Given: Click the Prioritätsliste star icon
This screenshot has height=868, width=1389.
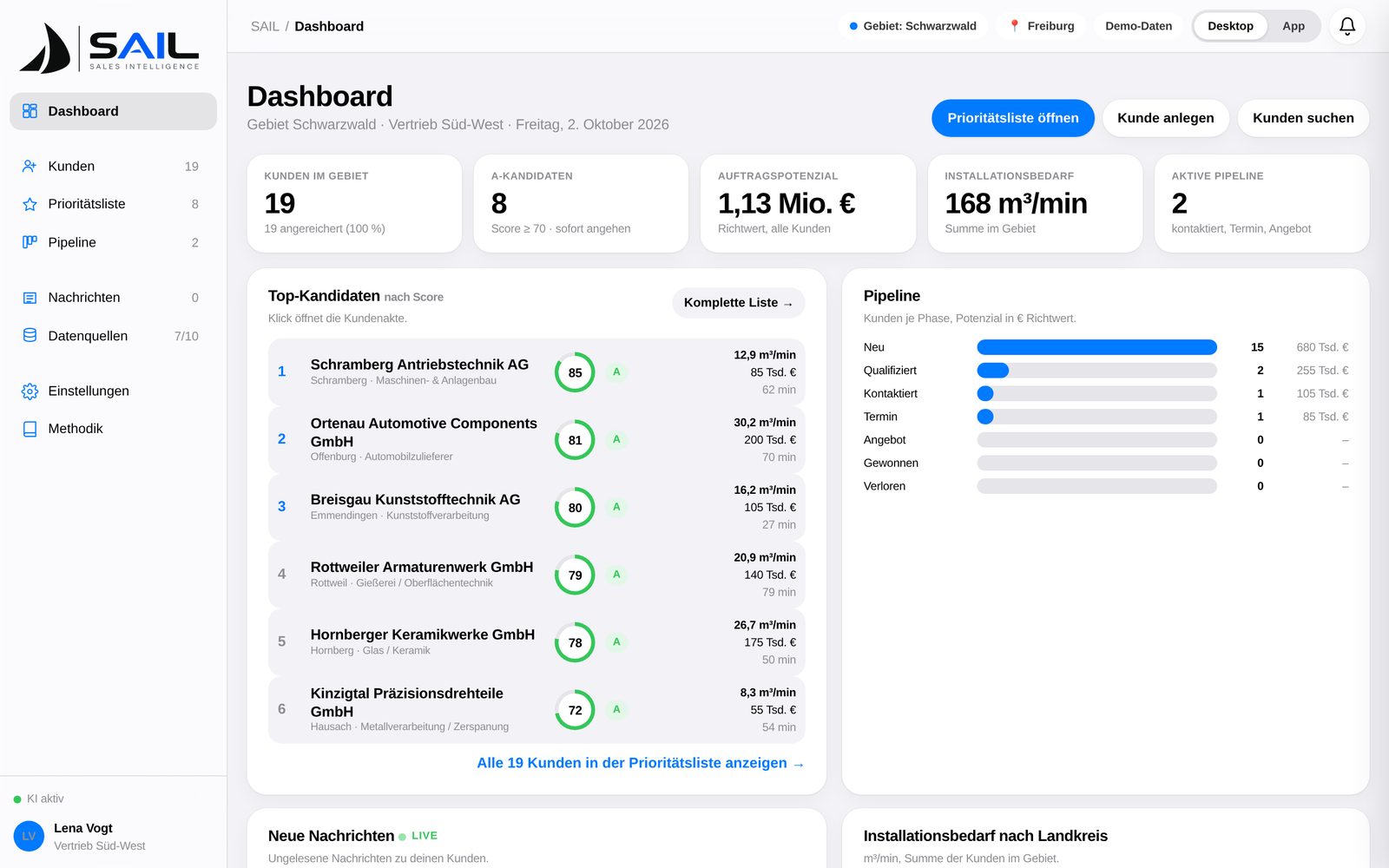Looking at the screenshot, I should (x=30, y=204).
